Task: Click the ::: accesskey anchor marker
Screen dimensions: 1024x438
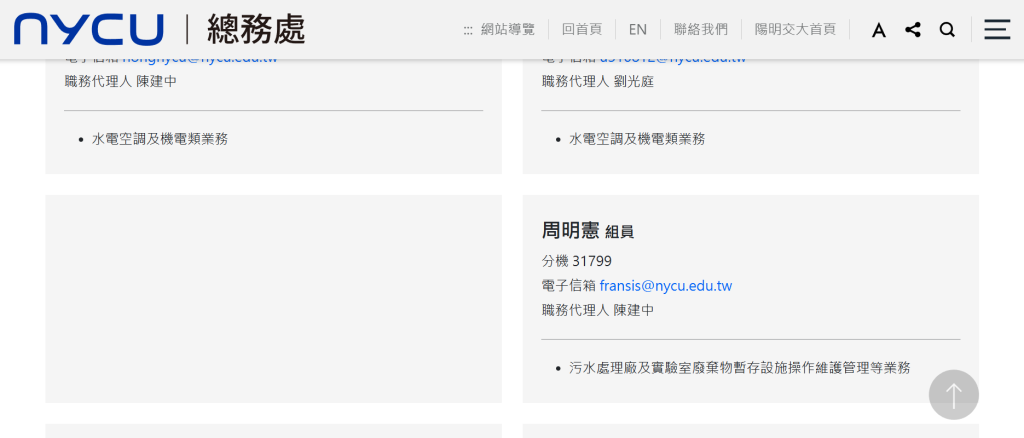Action: [x=468, y=30]
